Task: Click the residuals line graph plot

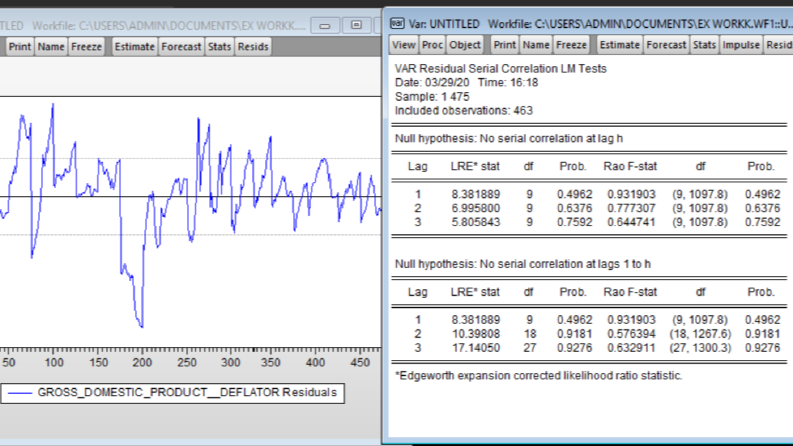Action: (191, 221)
